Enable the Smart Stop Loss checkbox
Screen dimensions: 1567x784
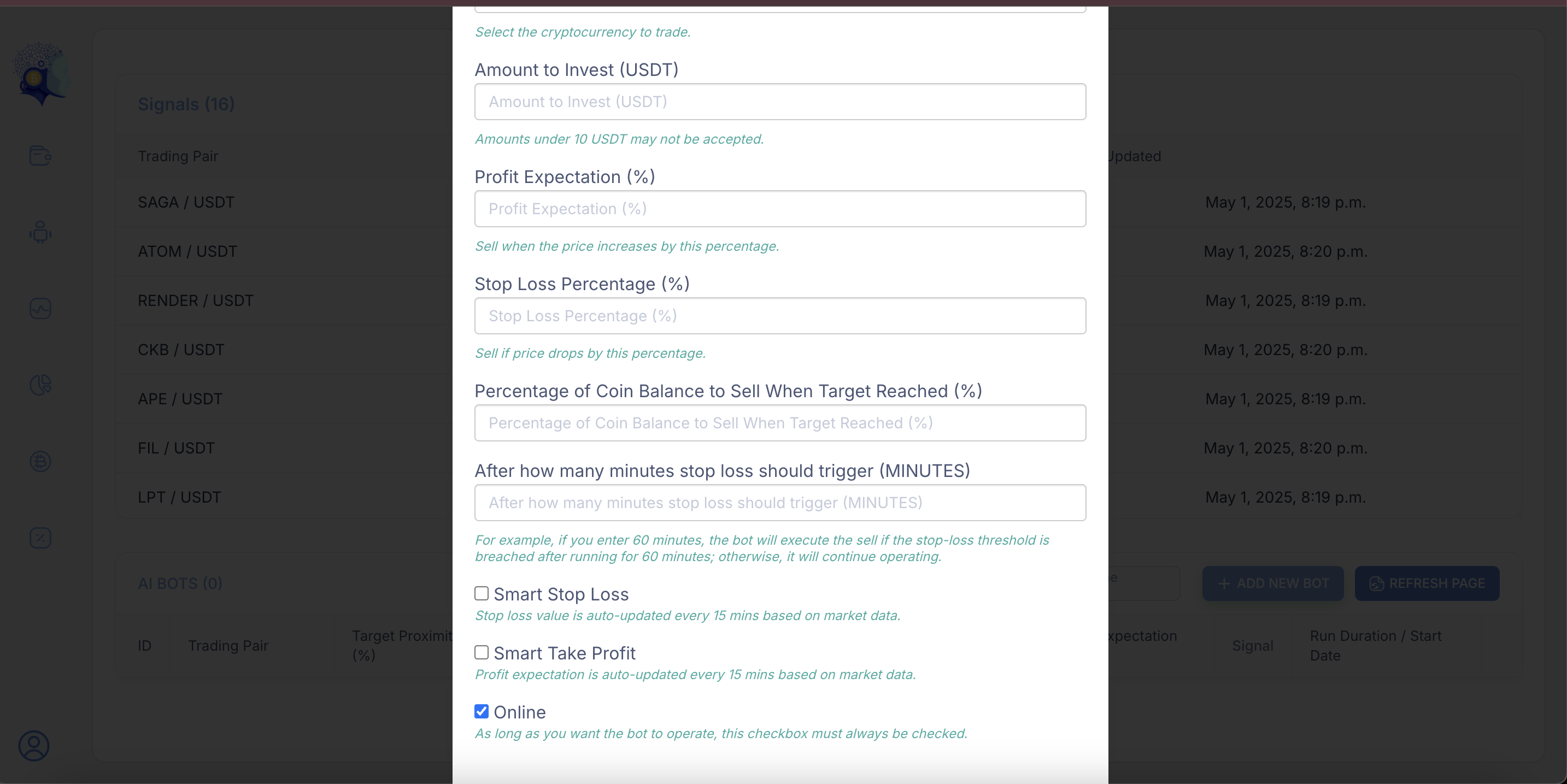click(481, 594)
